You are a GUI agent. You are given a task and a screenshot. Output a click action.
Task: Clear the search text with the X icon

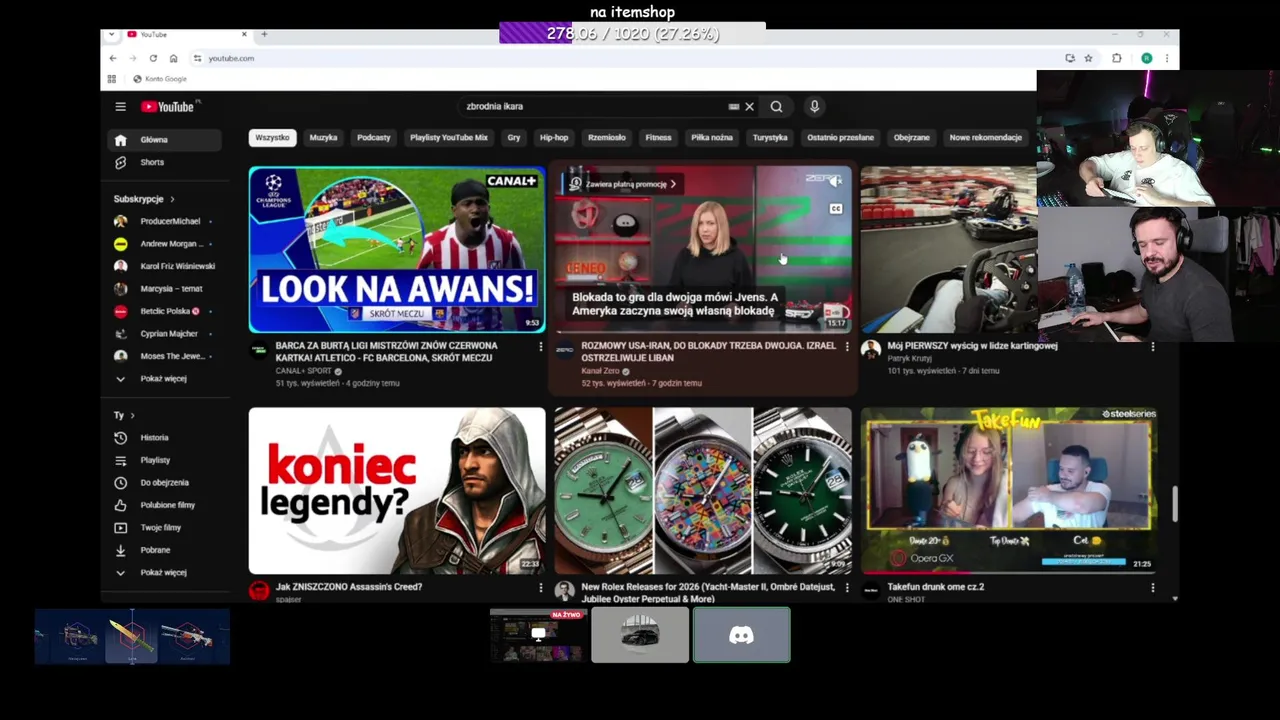click(x=749, y=106)
